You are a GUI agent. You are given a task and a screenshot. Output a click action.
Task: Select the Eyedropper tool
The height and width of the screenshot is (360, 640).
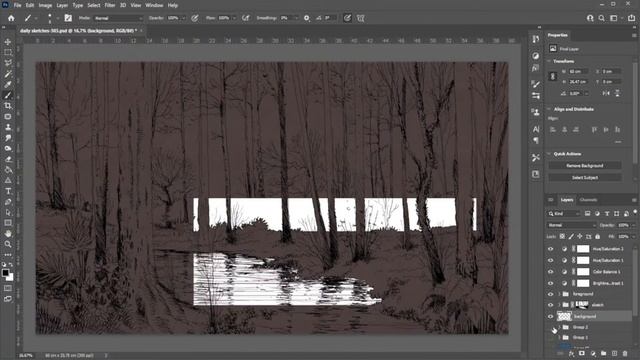point(8,84)
